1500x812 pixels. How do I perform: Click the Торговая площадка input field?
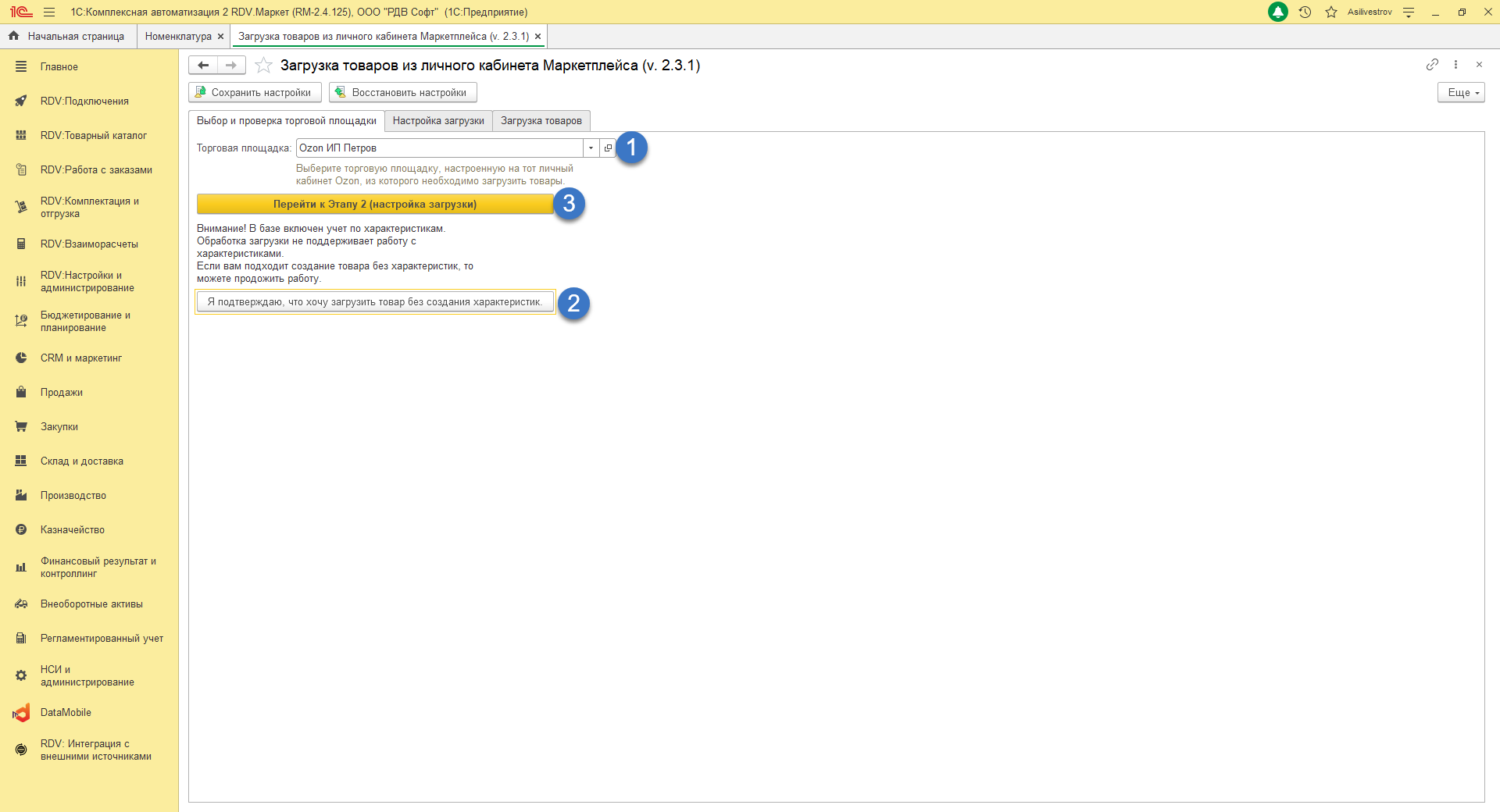[439, 148]
